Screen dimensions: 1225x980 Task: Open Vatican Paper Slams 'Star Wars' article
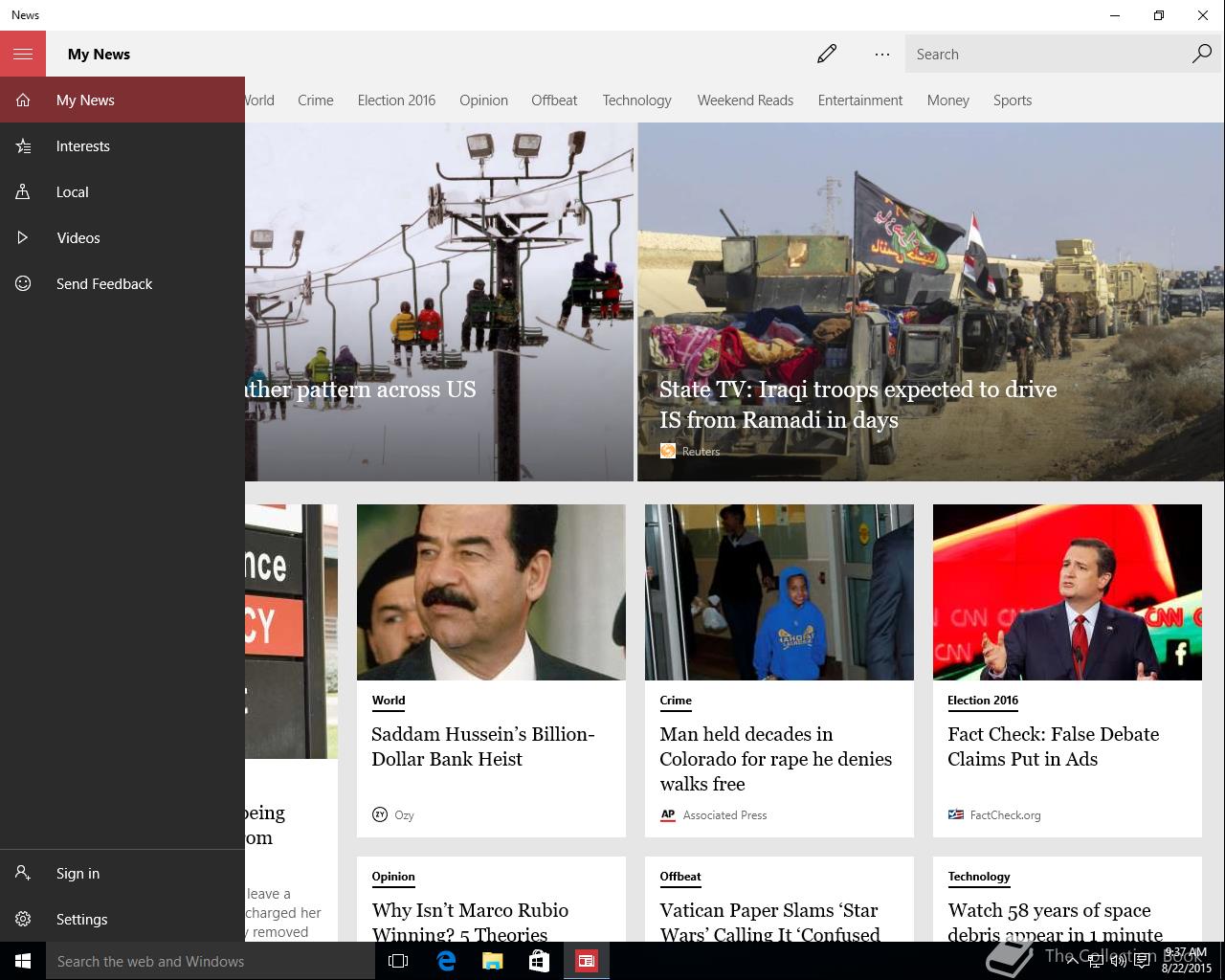(769, 921)
